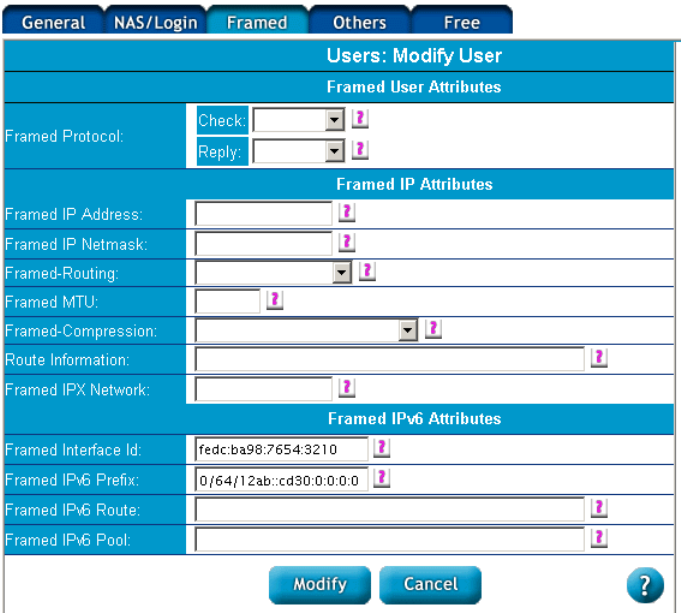View help for Framed IPv6 Prefix
The height and width of the screenshot is (613, 681).
[x=381, y=478]
